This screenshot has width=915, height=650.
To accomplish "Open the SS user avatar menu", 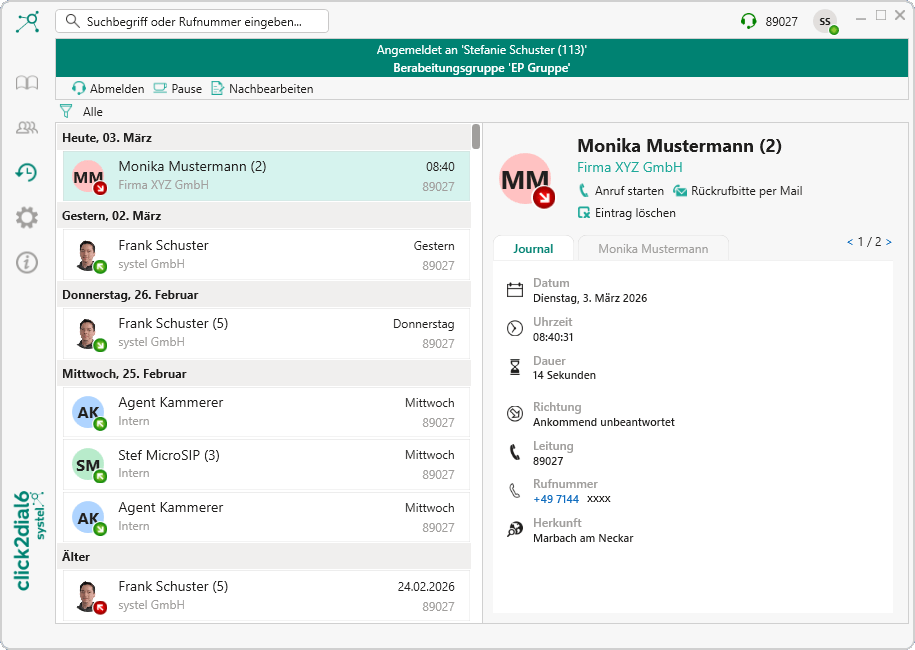I will tap(825, 21).
